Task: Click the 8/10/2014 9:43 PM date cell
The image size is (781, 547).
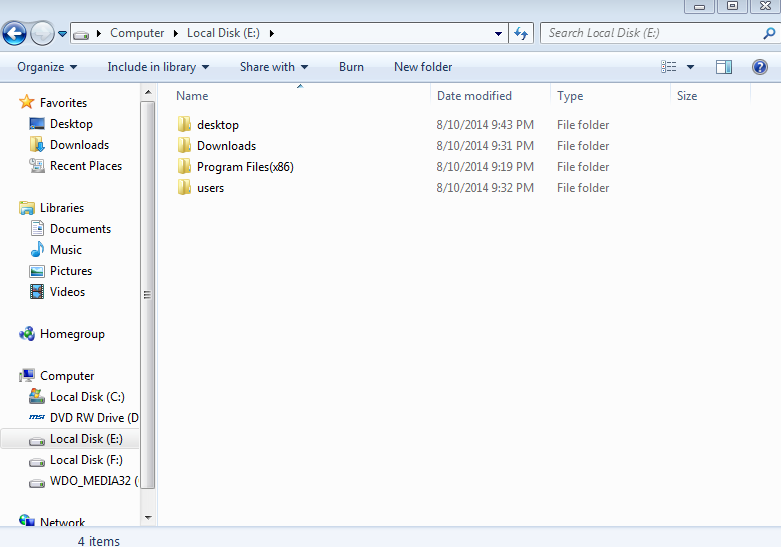Action: [x=485, y=125]
